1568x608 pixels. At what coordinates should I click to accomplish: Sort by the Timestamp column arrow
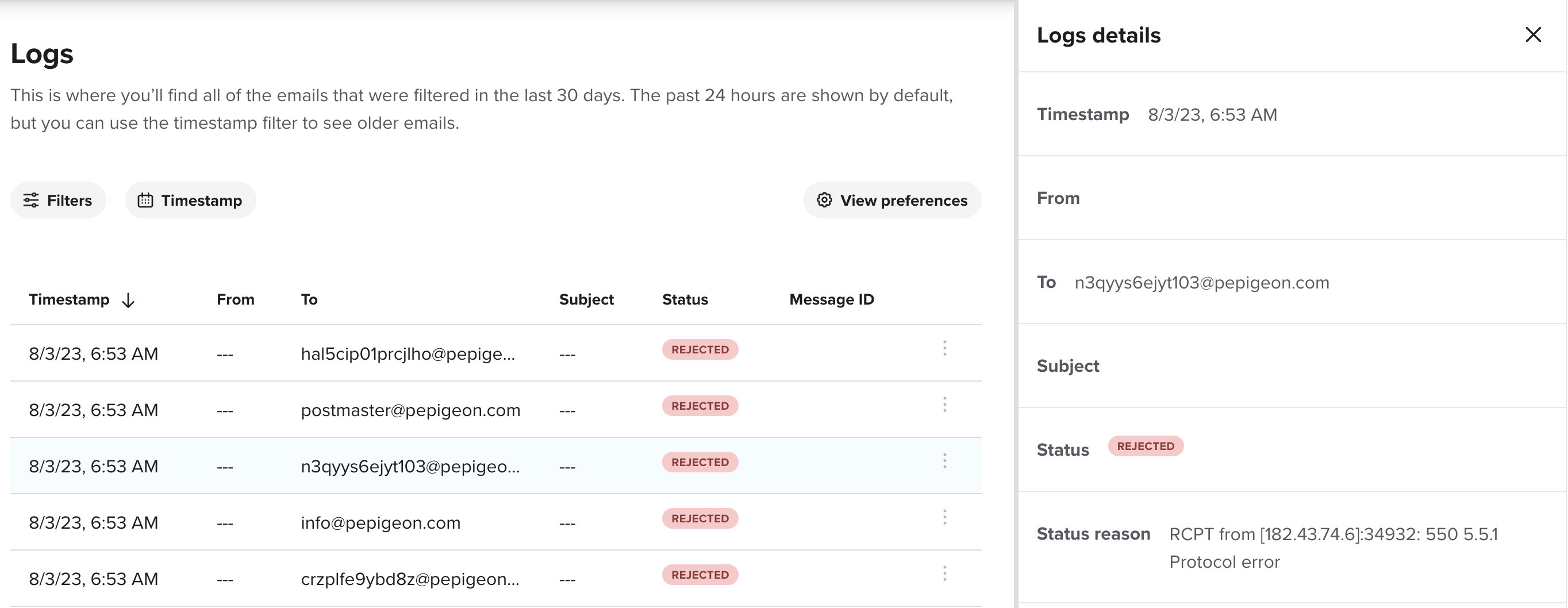tap(128, 300)
